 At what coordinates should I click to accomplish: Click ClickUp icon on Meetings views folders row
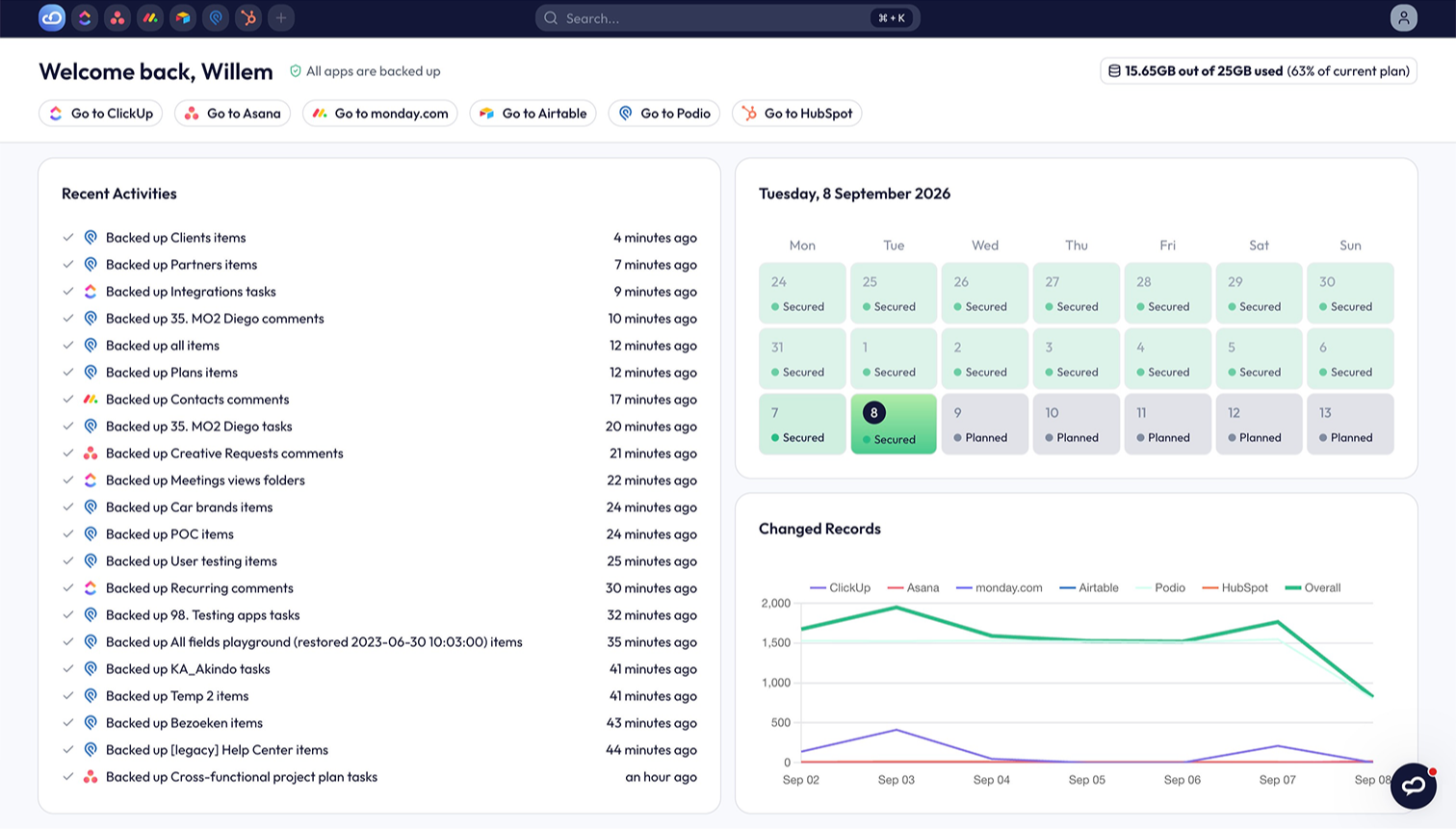tap(91, 479)
